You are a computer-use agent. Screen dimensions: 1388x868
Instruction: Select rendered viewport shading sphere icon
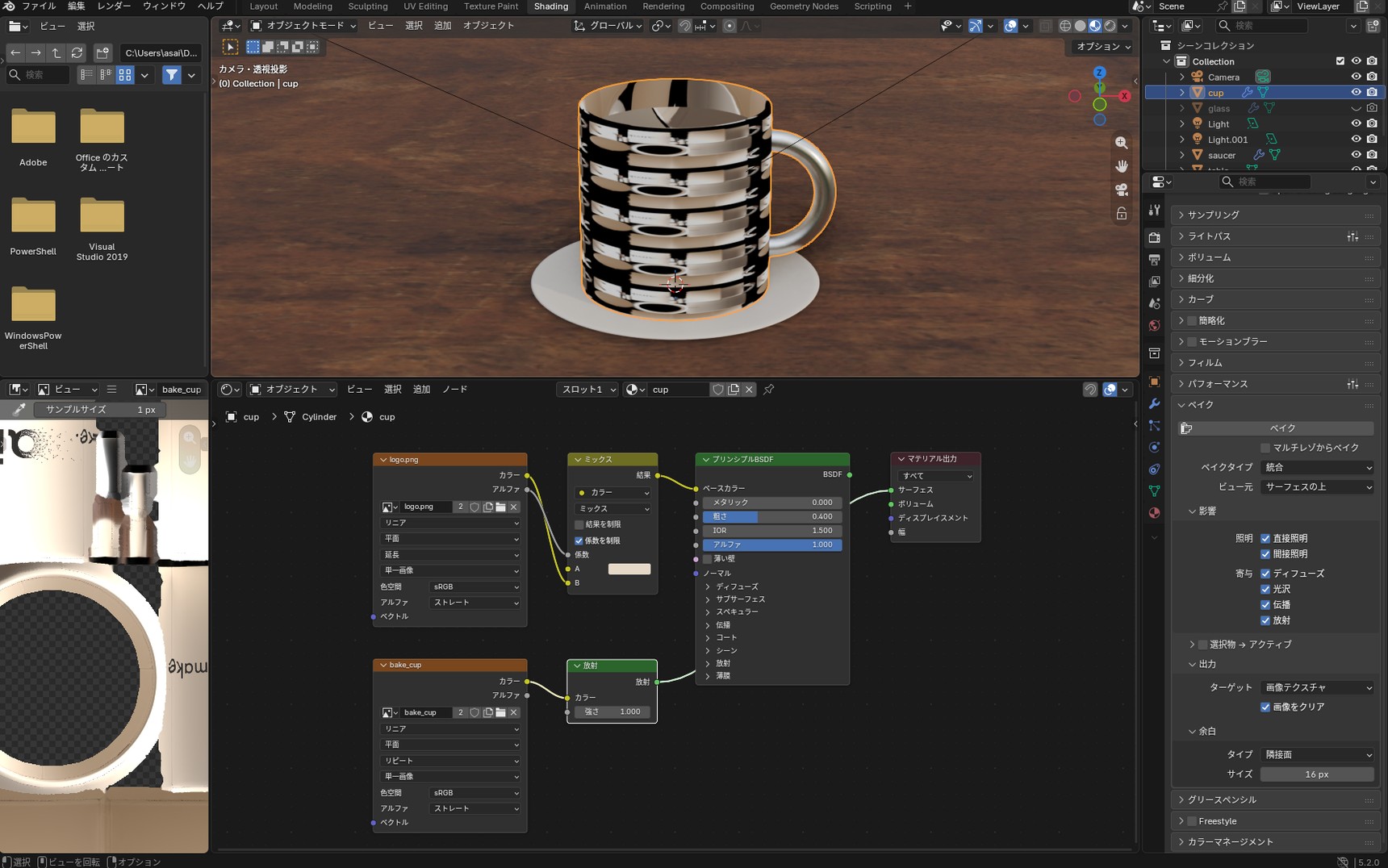point(1110,26)
